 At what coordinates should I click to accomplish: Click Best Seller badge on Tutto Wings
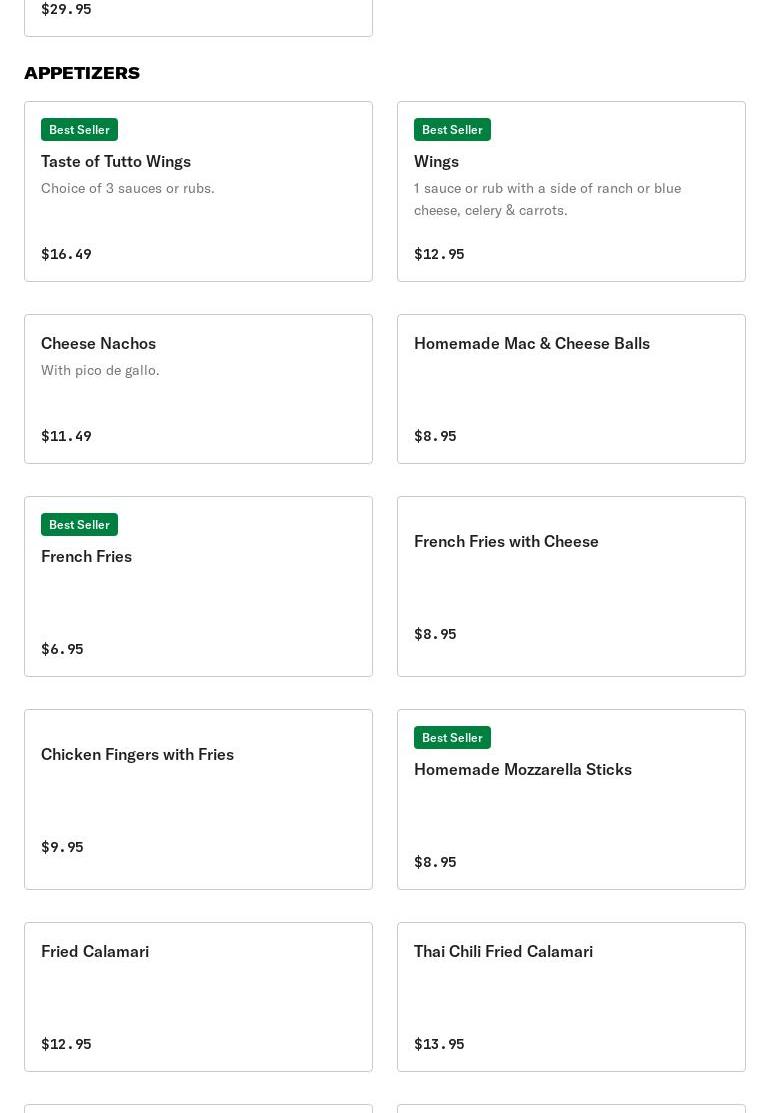tap(79, 129)
